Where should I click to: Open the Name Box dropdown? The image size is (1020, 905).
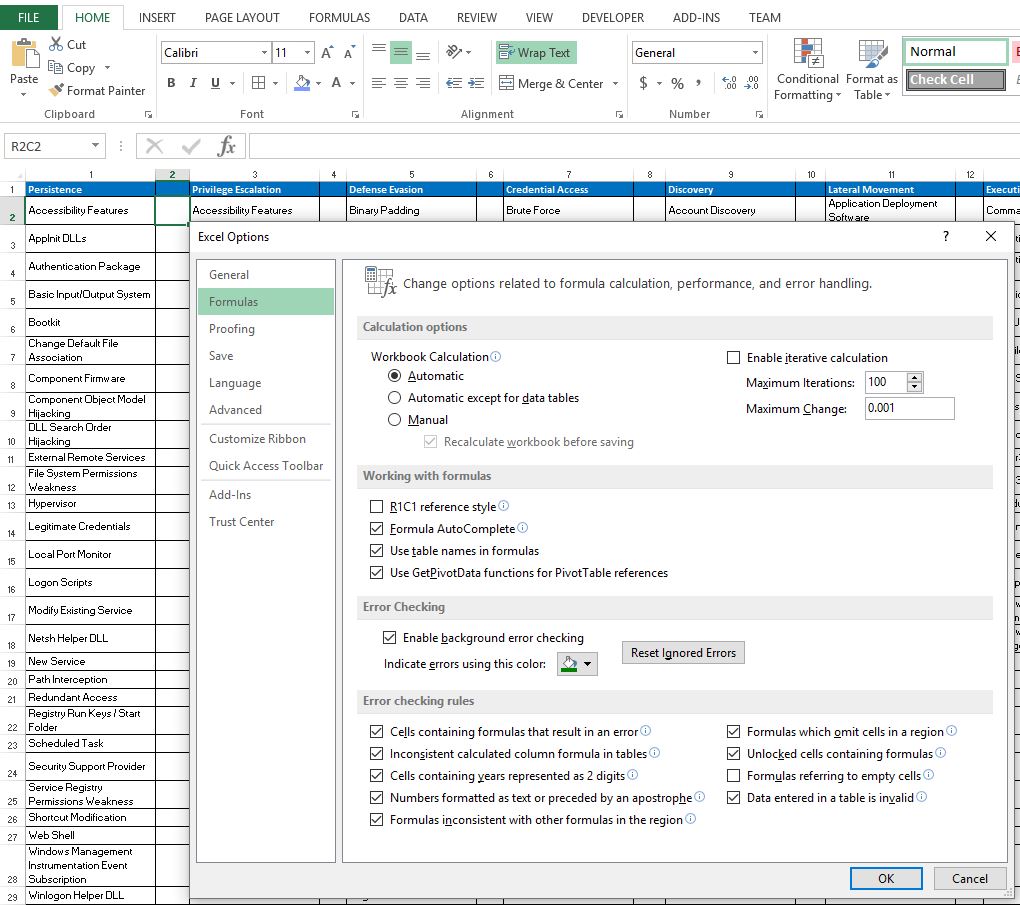coord(95,146)
